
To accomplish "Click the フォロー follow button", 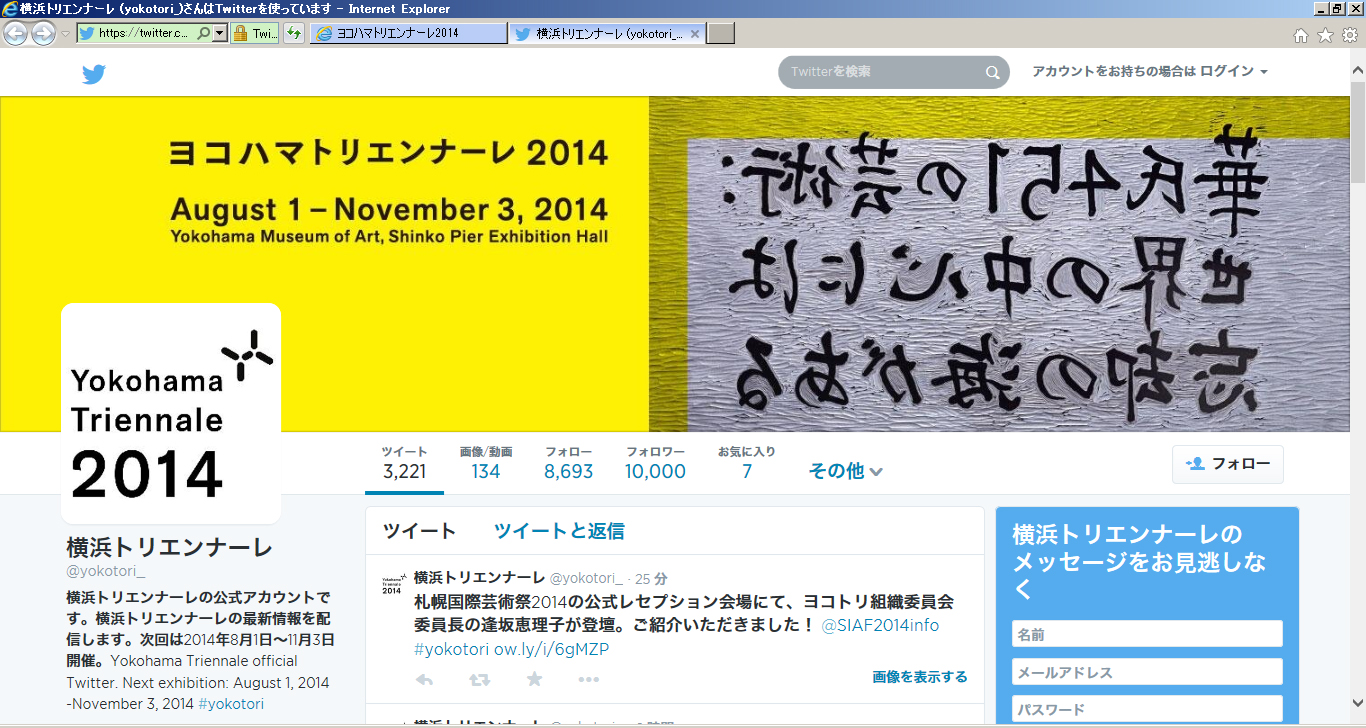I will click(1227, 464).
